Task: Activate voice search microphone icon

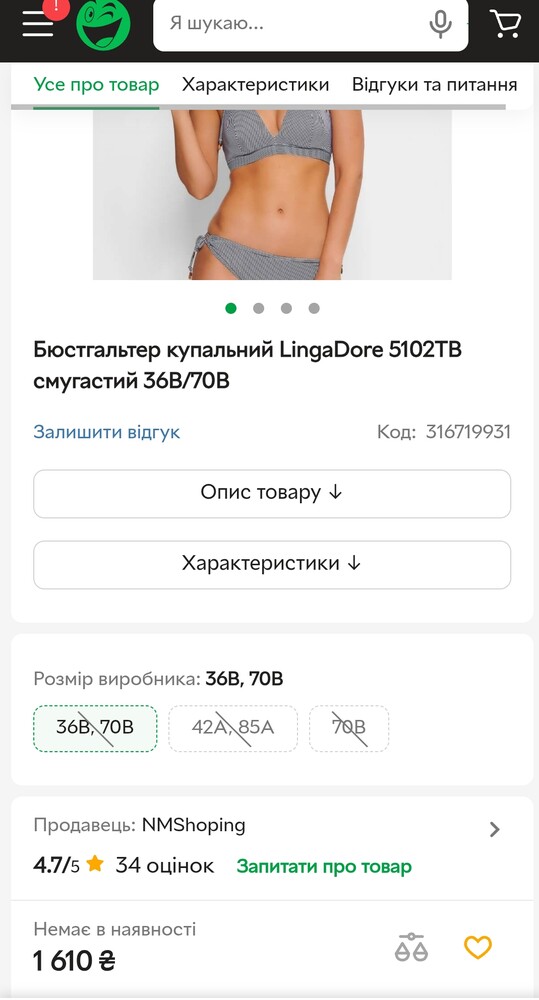Action: pos(440,24)
